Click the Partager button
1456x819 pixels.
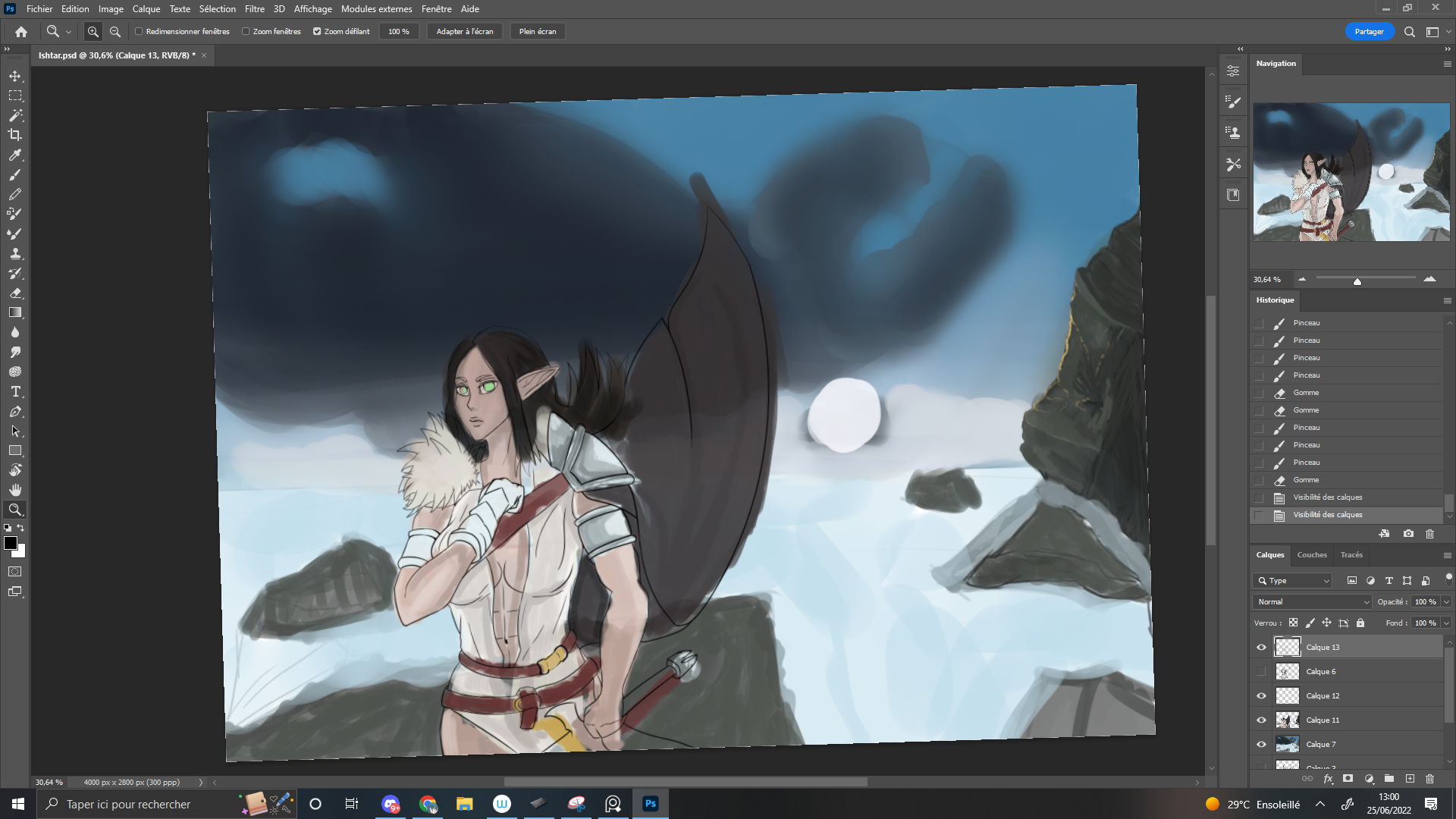tap(1369, 32)
